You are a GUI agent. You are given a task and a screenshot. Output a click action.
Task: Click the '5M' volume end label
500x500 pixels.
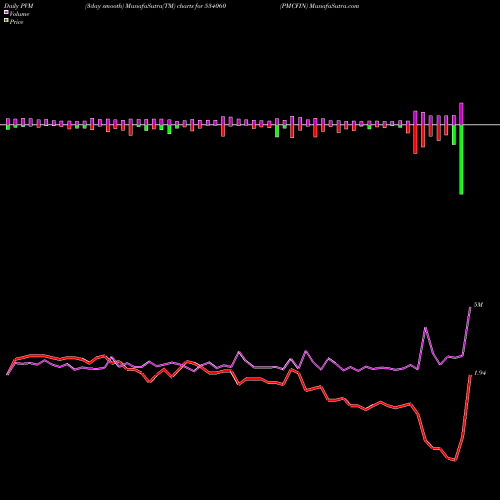tap(478, 305)
